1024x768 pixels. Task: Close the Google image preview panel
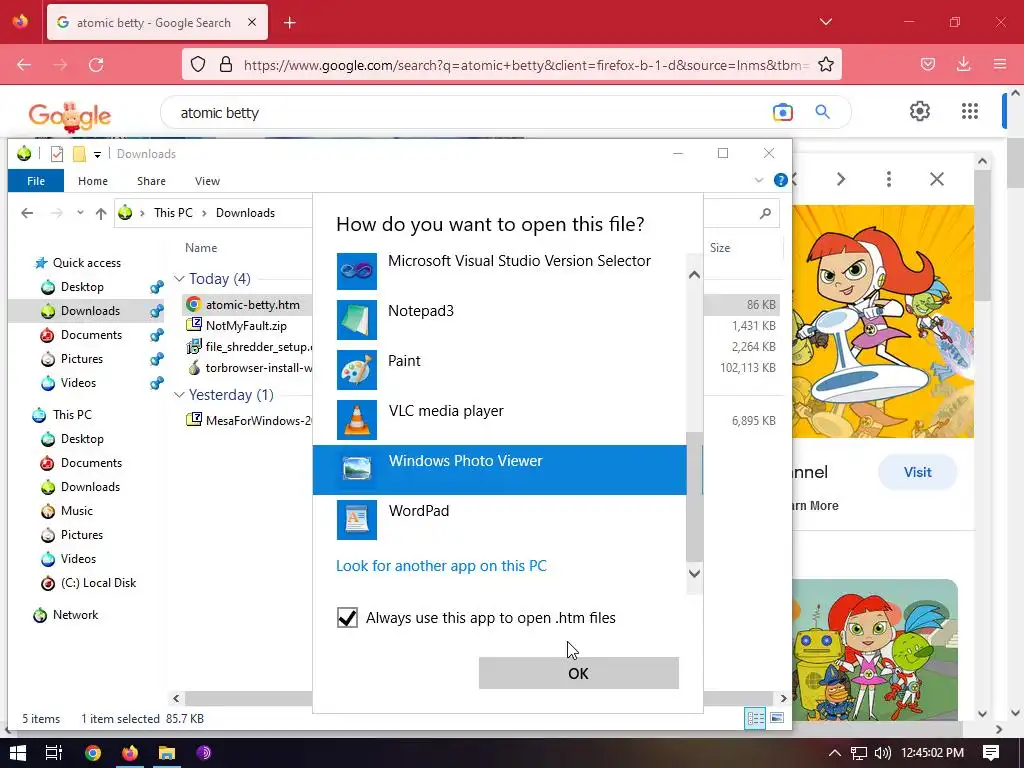936,179
